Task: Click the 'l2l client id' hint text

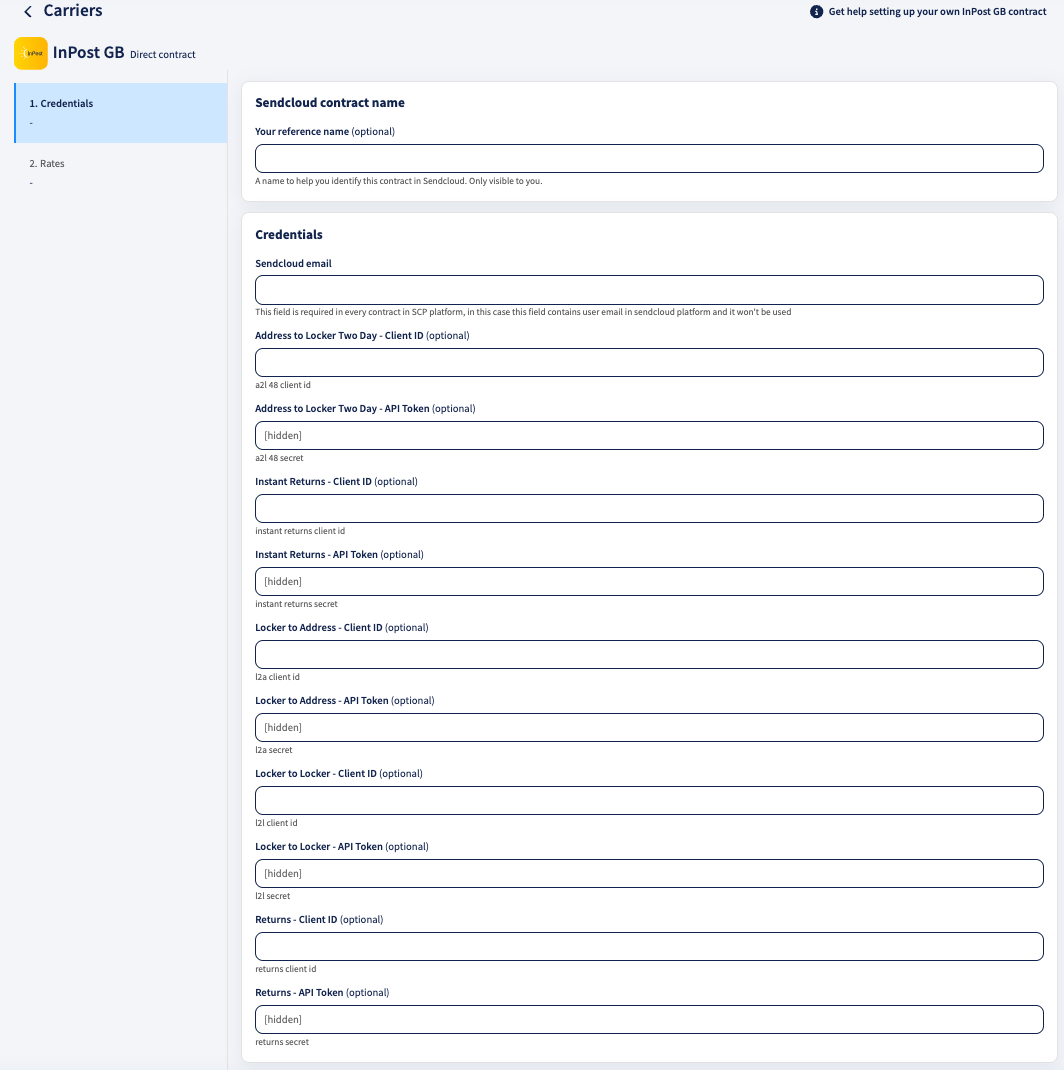Action: [276, 823]
